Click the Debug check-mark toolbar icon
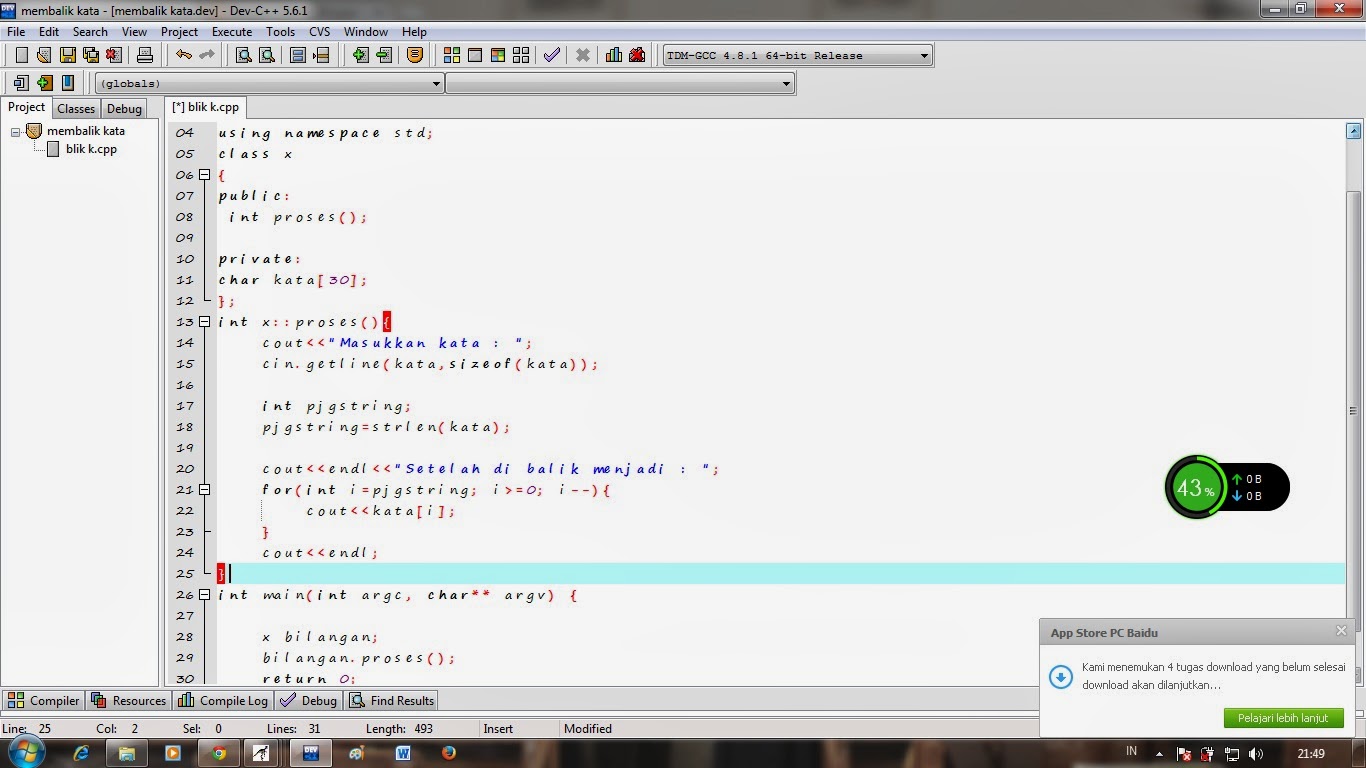 (x=551, y=55)
